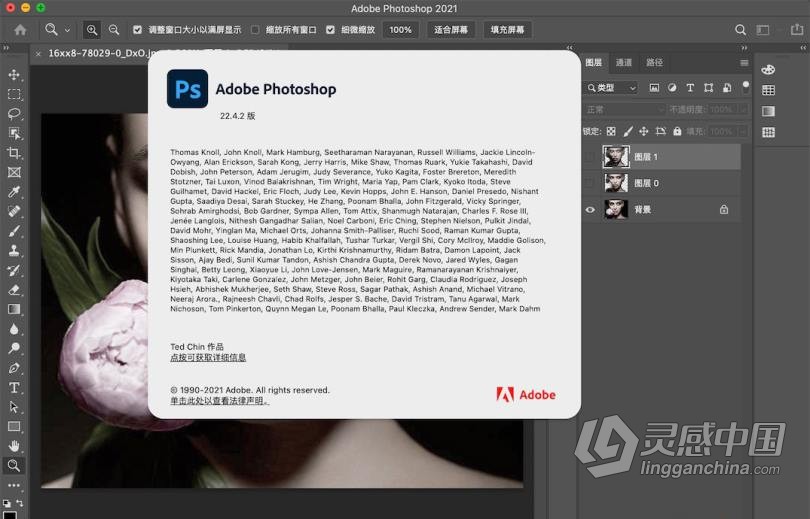This screenshot has width=810, height=519.
Task: Select the Object Selection tool
Action: pyautogui.click(x=14, y=134)
